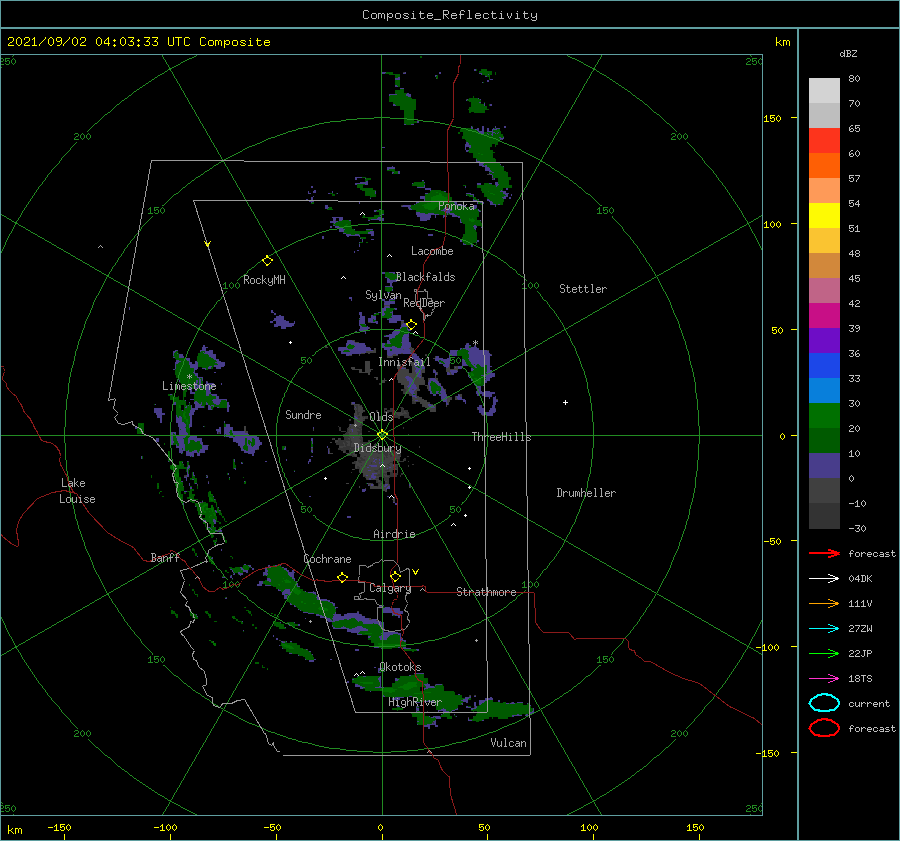
Task: Click the Lake Louise label
Action: 77,491
